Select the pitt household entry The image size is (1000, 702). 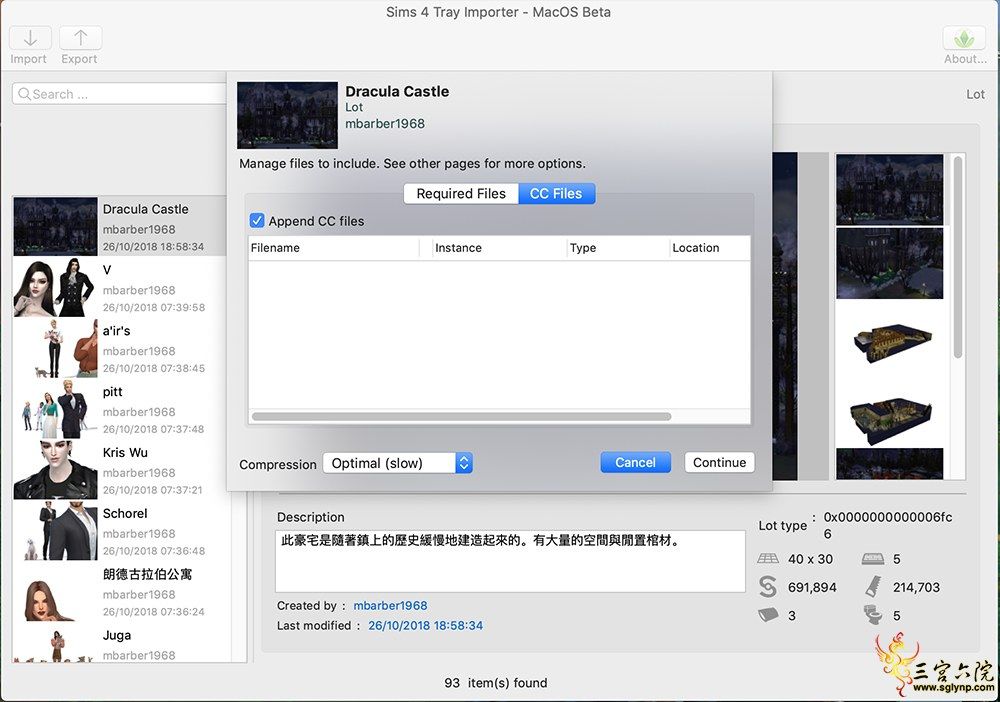[x=119, y=409]
